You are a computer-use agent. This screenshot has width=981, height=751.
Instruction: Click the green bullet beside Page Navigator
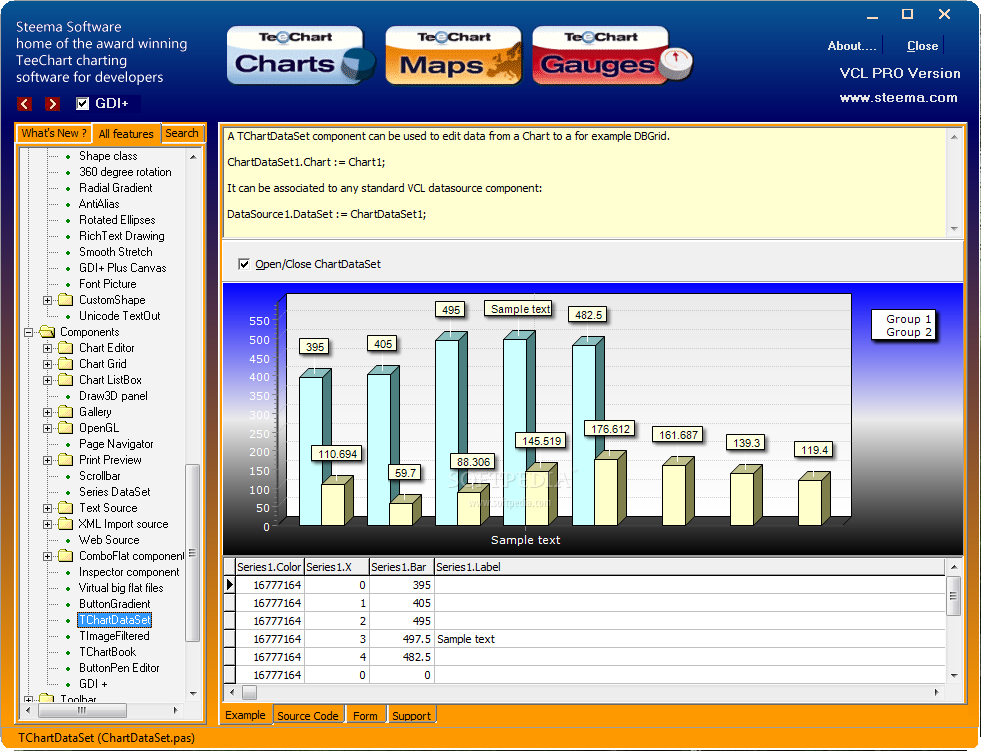point(68,444)
